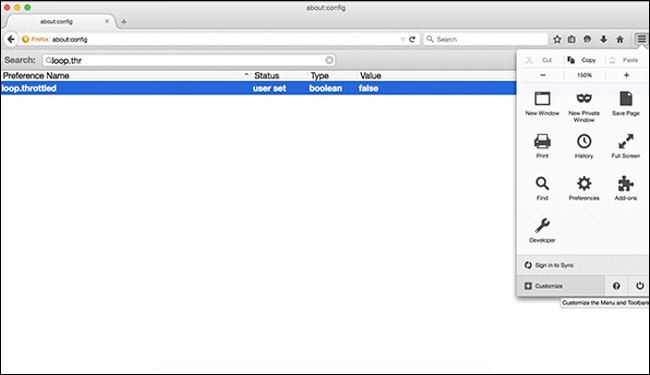Zoom in with the plus button

(626, 75)
